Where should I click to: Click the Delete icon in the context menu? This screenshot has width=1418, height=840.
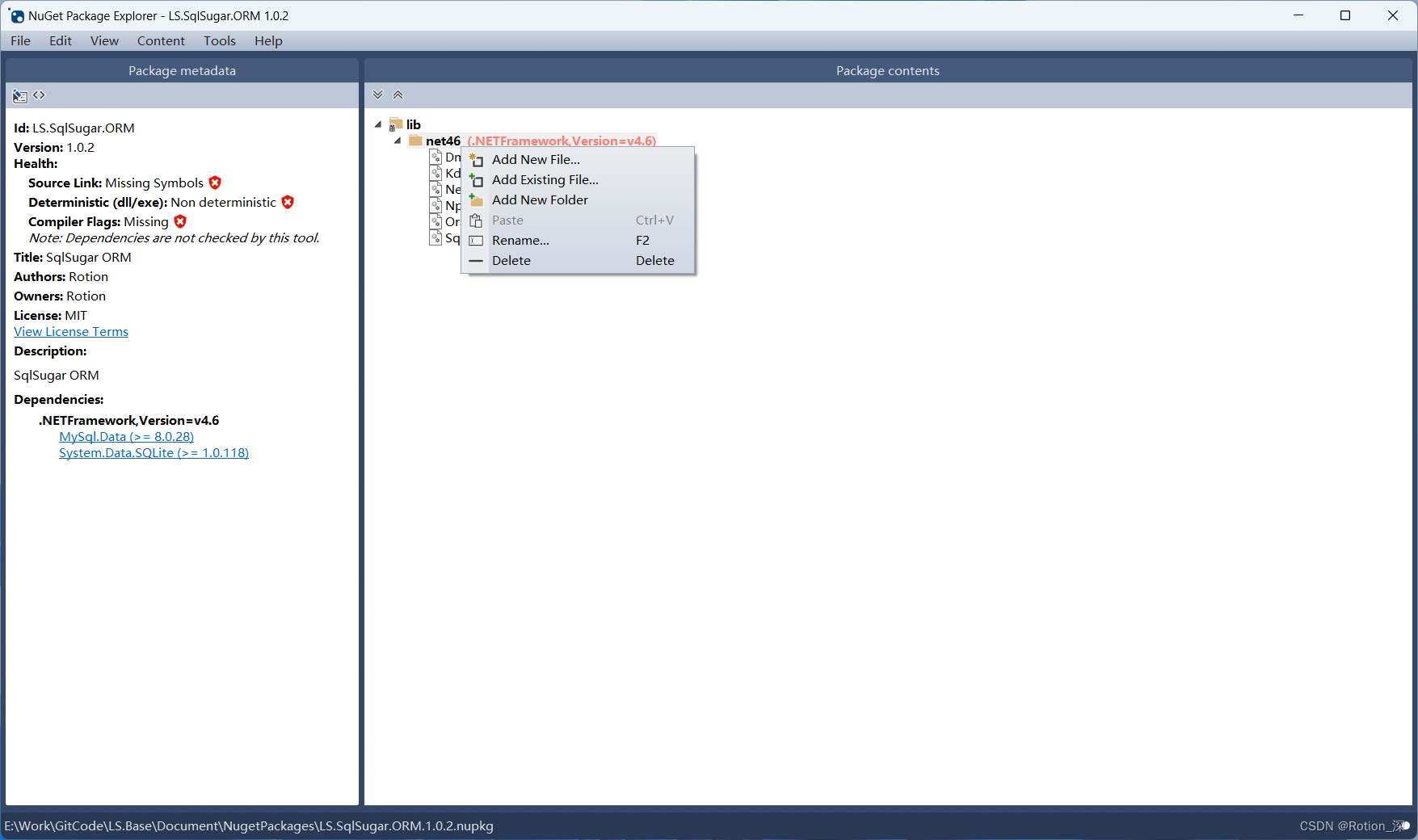point(476,260)
